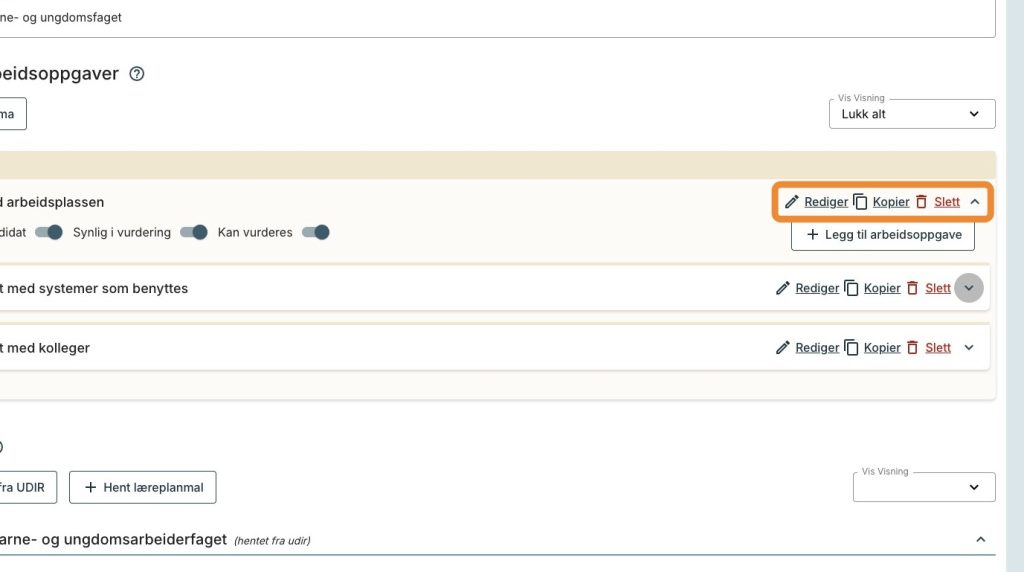Image resolution: width=1024 pixels, height=572 pixels.
Task: Expand the 'med systemer som benyttes' row chevron
Action: pos(968,288)
